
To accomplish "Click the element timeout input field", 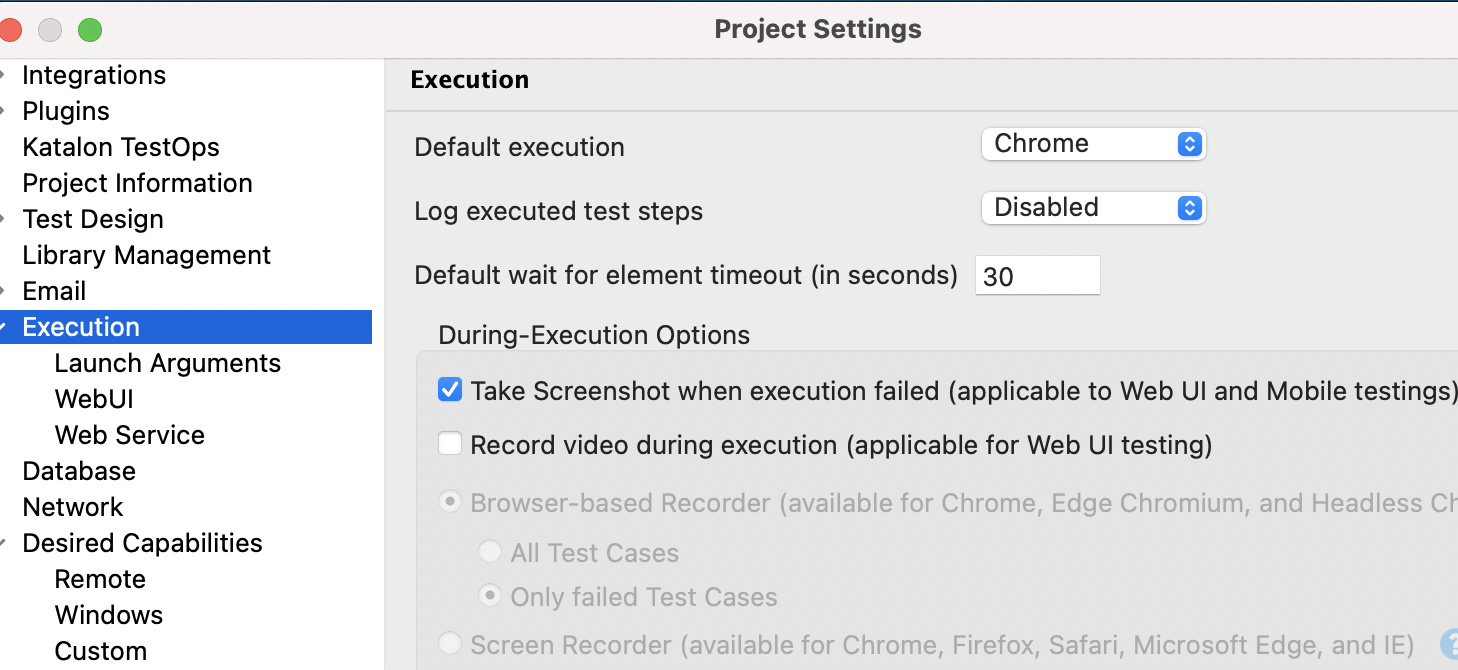I will click(x=1037, y=276).
